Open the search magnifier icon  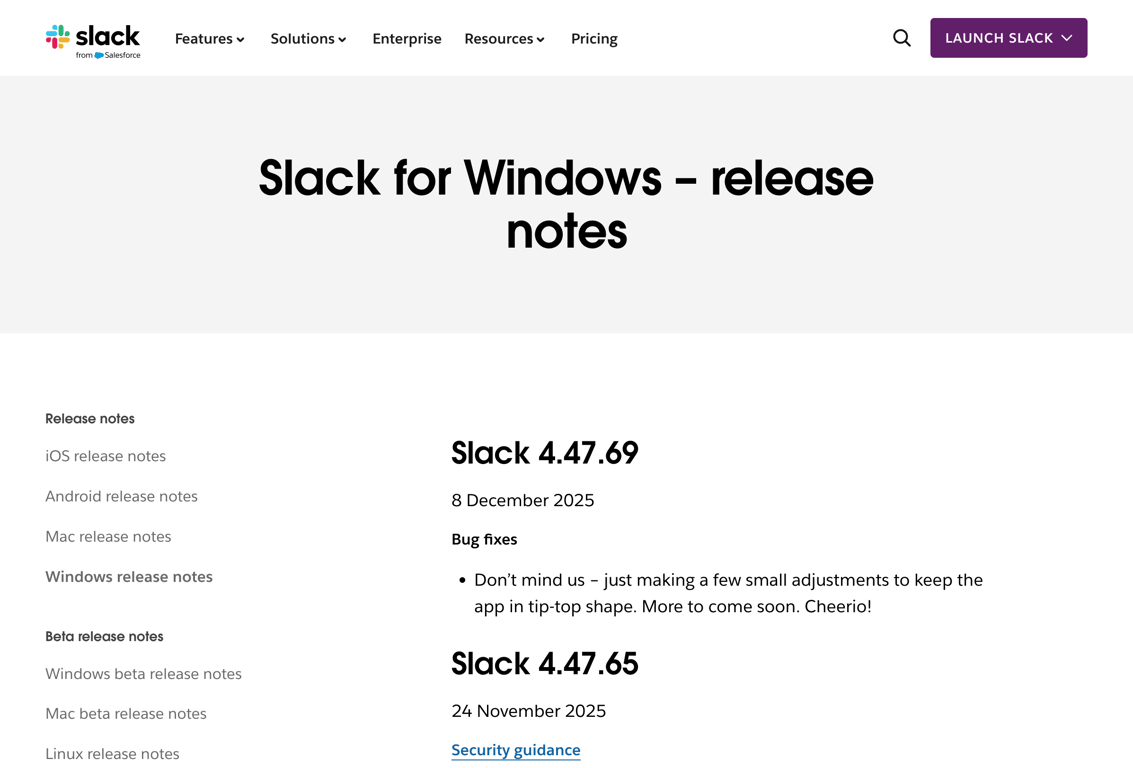[902, 38]
